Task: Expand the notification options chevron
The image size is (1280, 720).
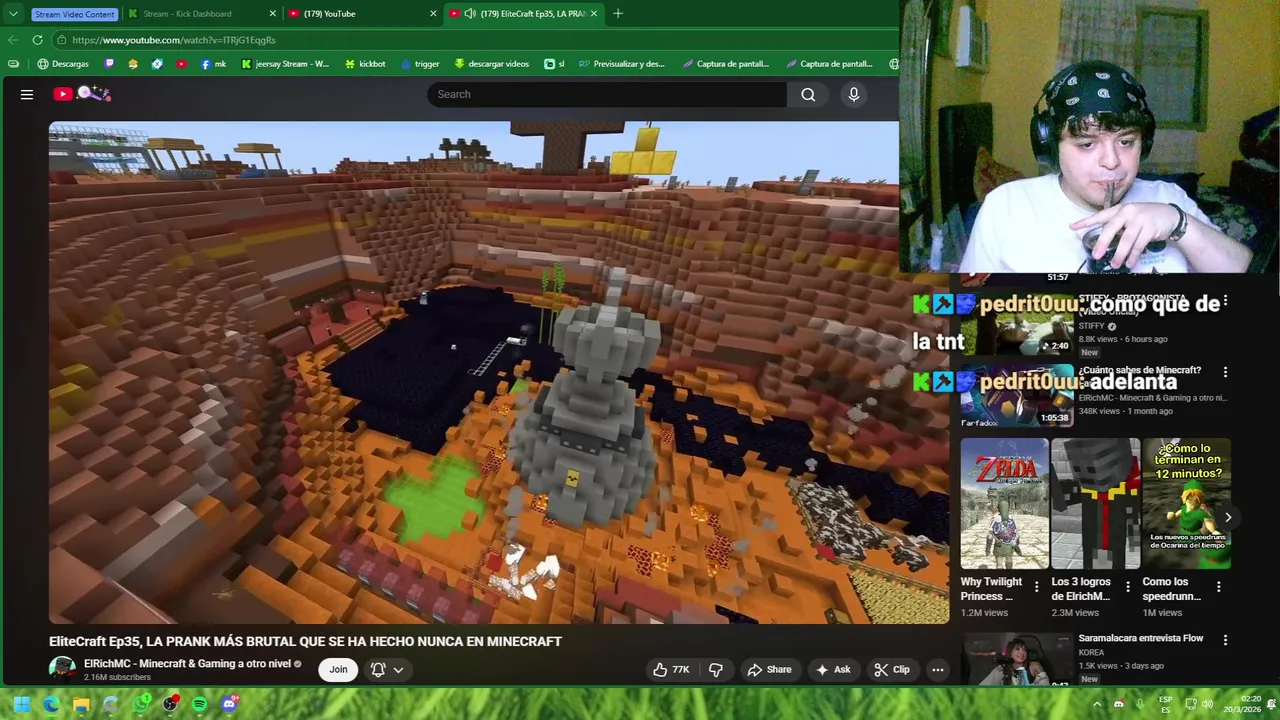Action: click(x=398, y=670)
